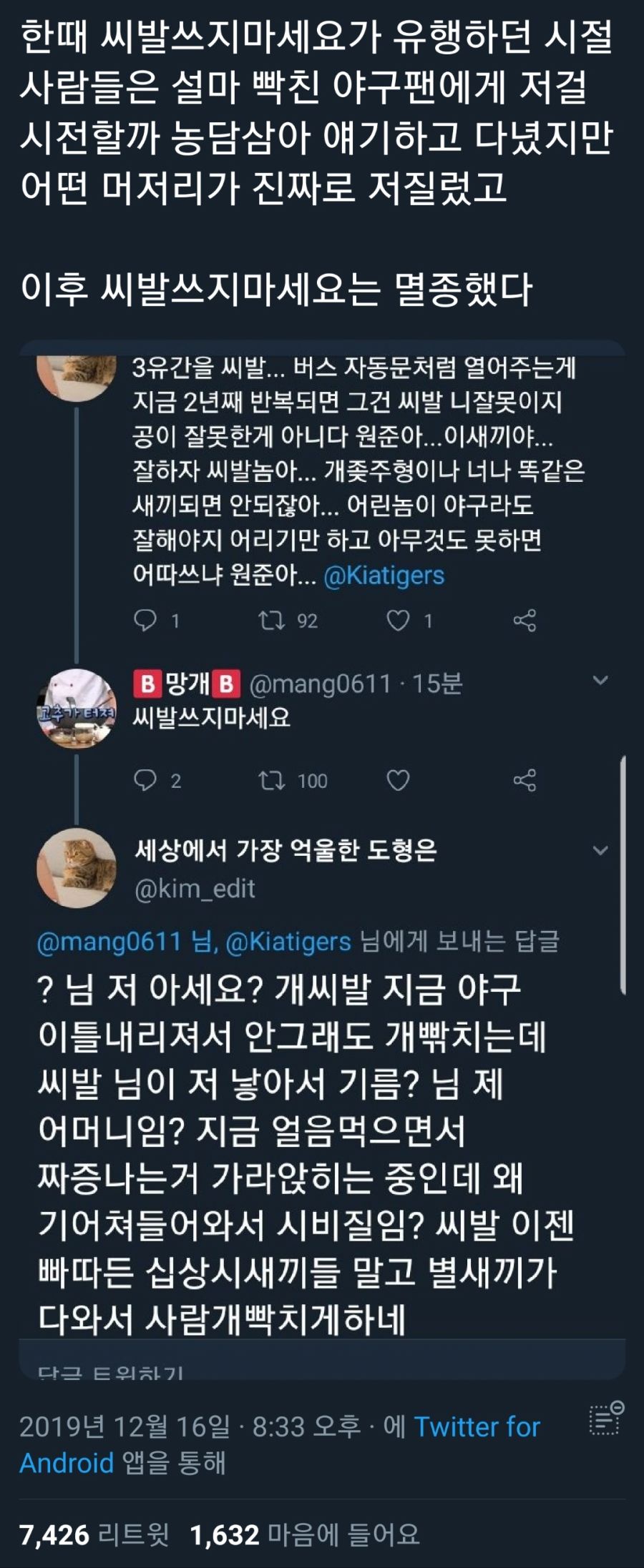
Task: Reply to the @mang0611 tweet
Action: point(145,780)
